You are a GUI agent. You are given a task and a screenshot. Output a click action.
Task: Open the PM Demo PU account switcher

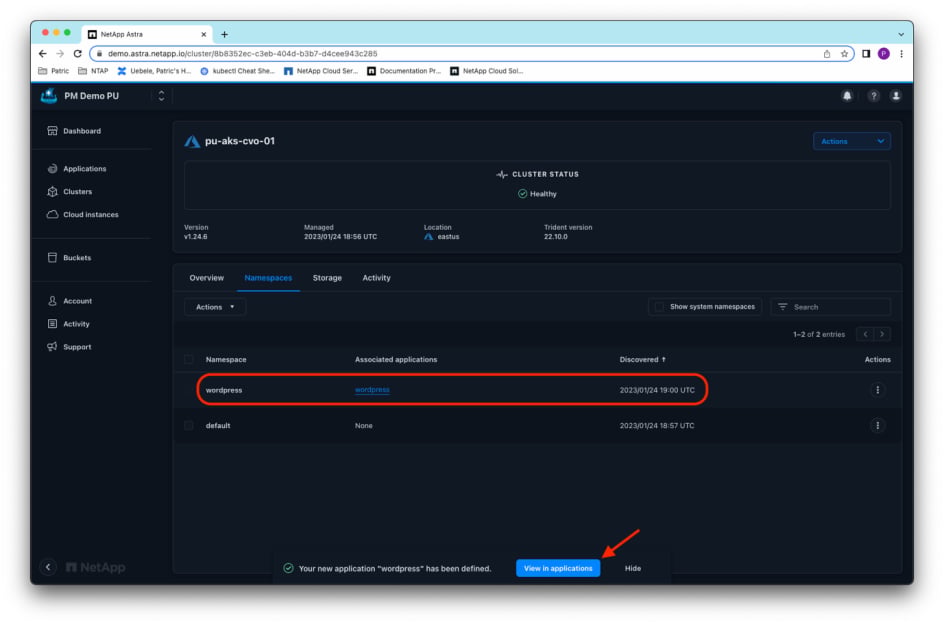161,96
